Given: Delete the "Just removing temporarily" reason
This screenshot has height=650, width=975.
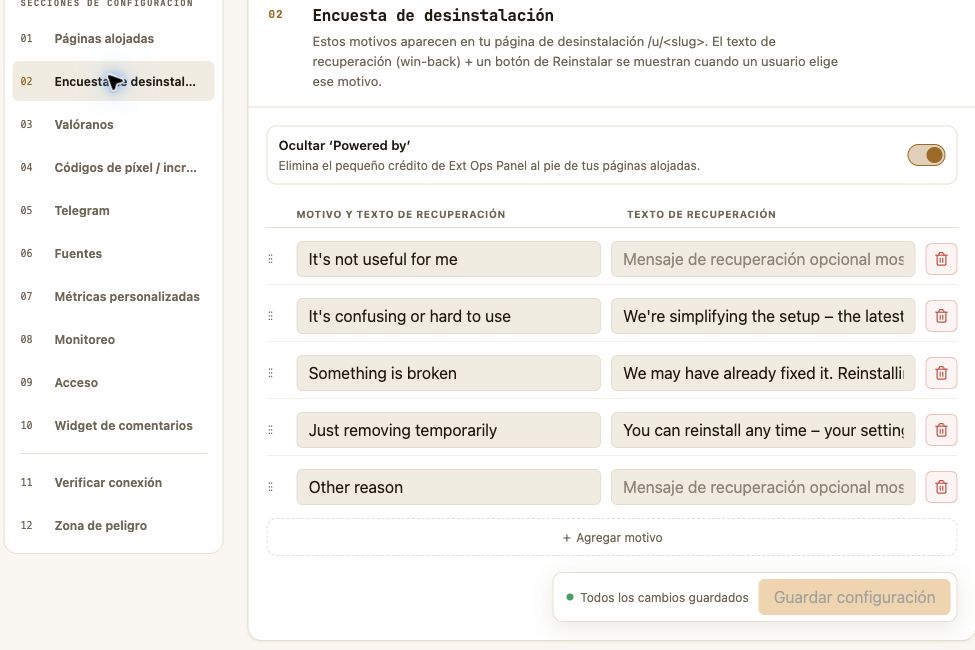Looking at the screenshot, I should tap(941, 430).
